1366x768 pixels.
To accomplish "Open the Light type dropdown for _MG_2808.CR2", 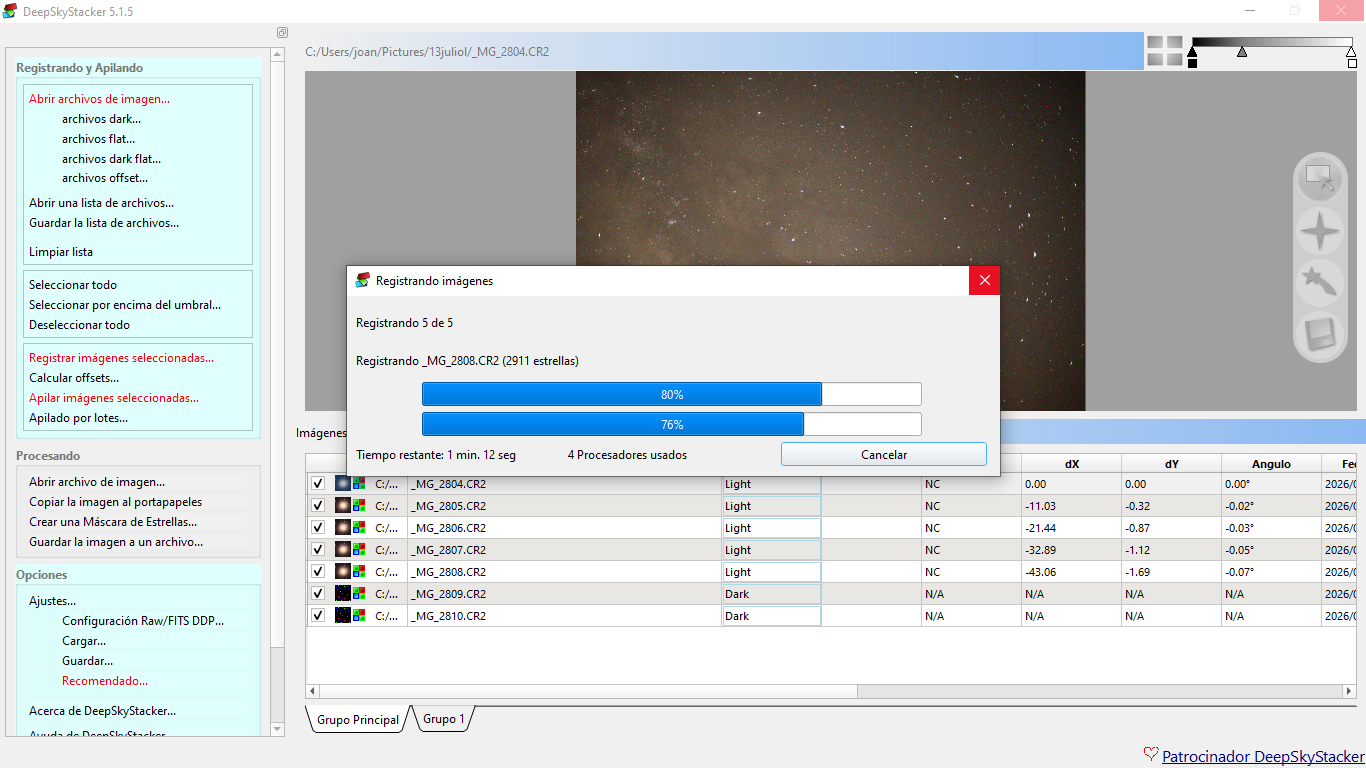I will 771,572.
